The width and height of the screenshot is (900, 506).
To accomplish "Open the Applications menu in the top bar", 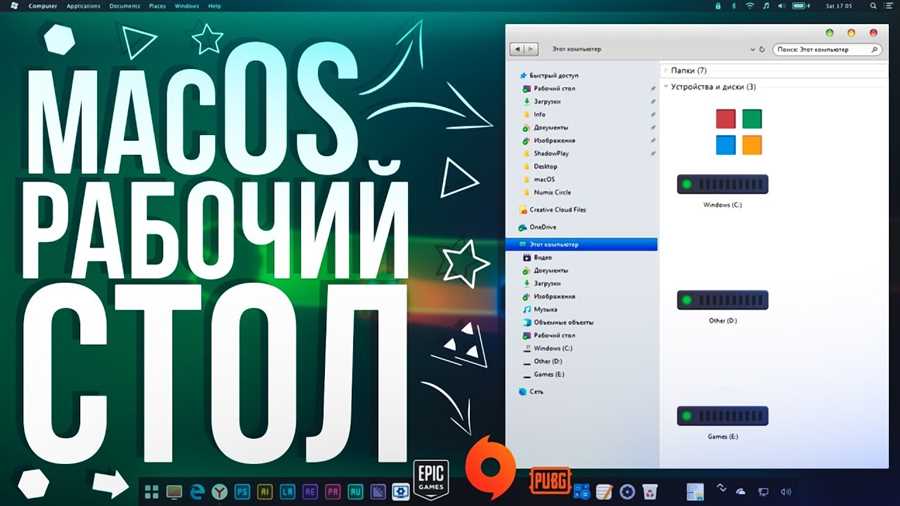I will (x=83, y=6).
